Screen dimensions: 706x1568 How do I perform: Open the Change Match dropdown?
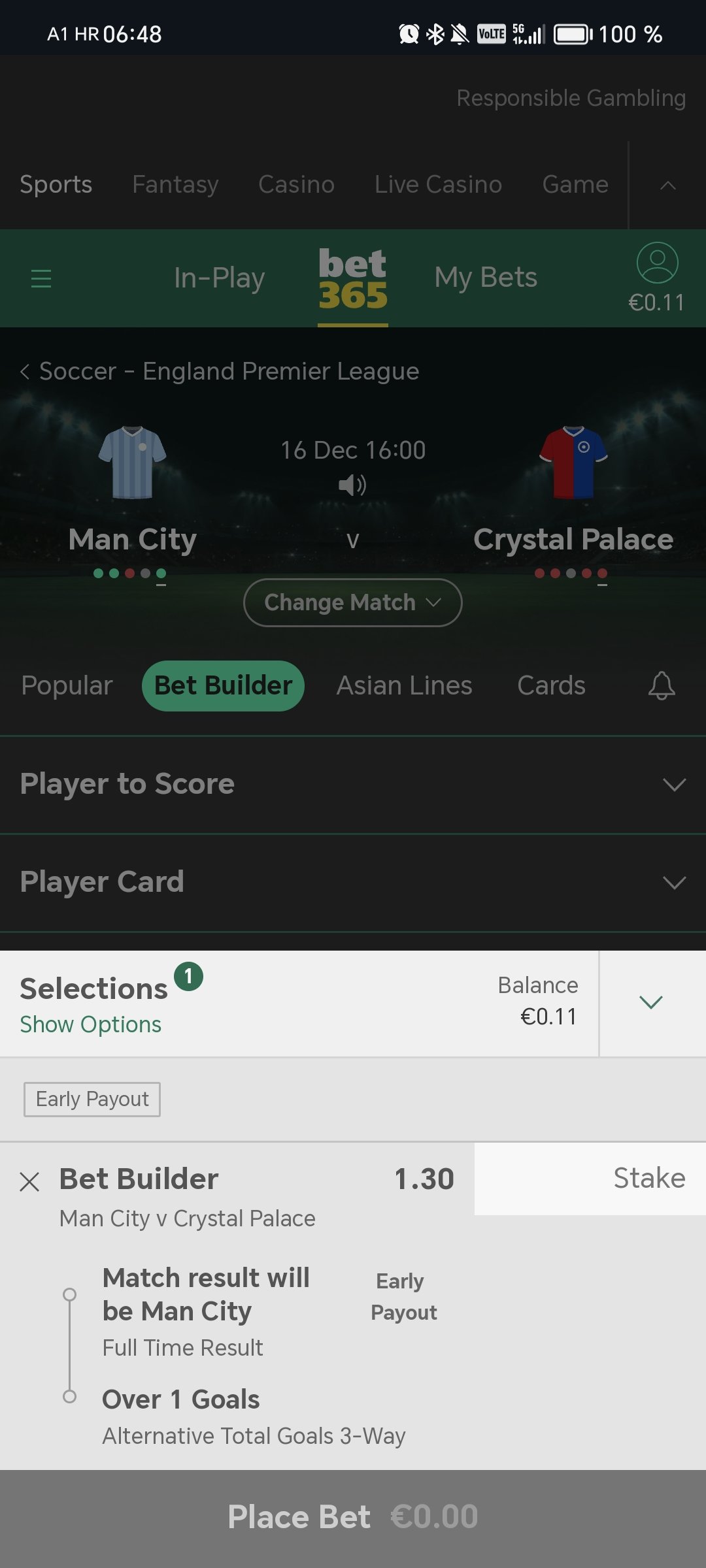pos(353,602)
